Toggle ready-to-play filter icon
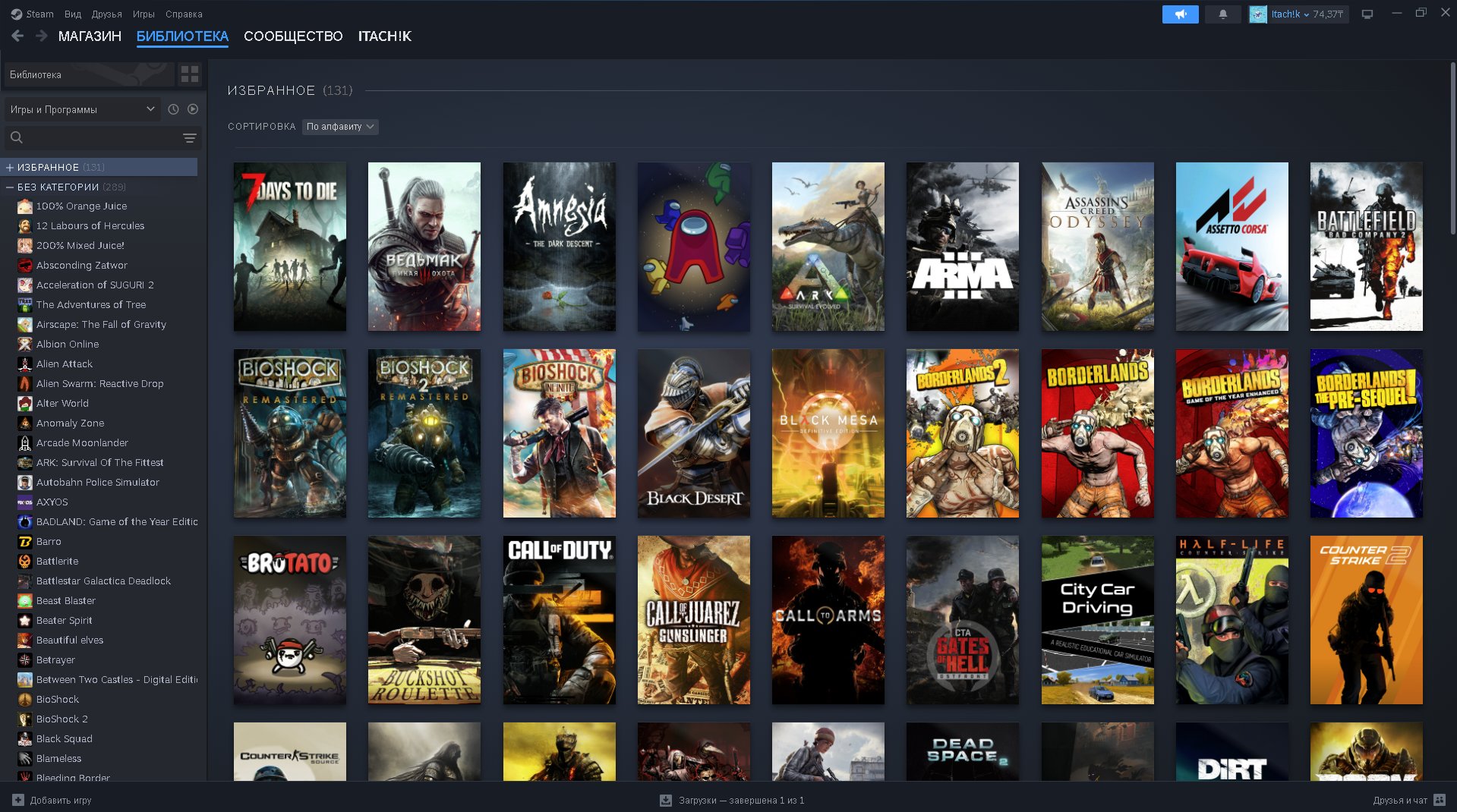Screen dimensions: 1457x812 193,109
